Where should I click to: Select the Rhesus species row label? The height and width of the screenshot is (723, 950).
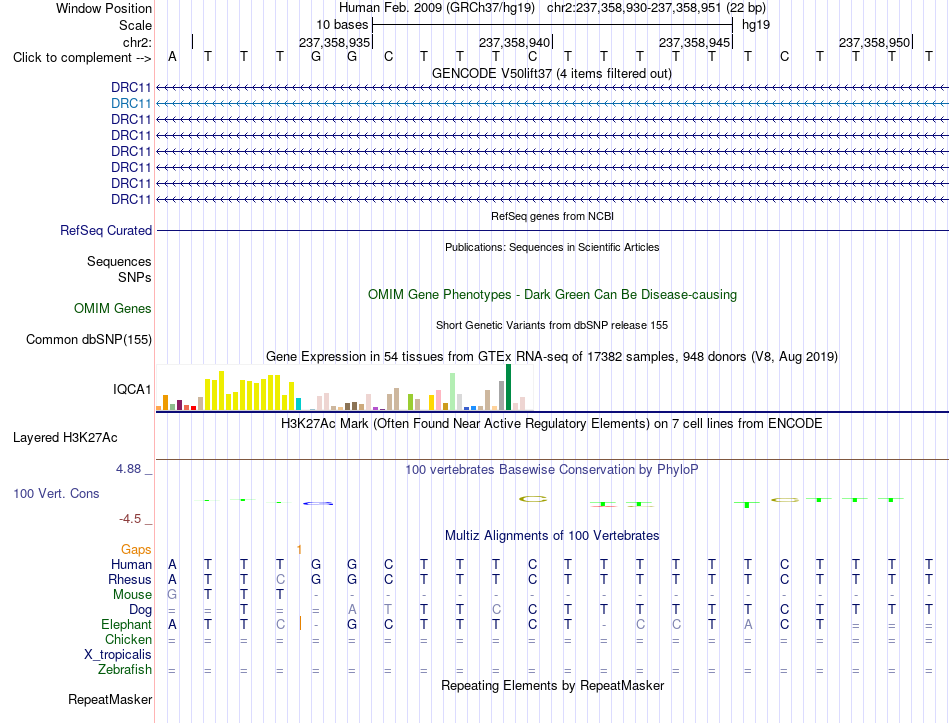click(130, 579)
